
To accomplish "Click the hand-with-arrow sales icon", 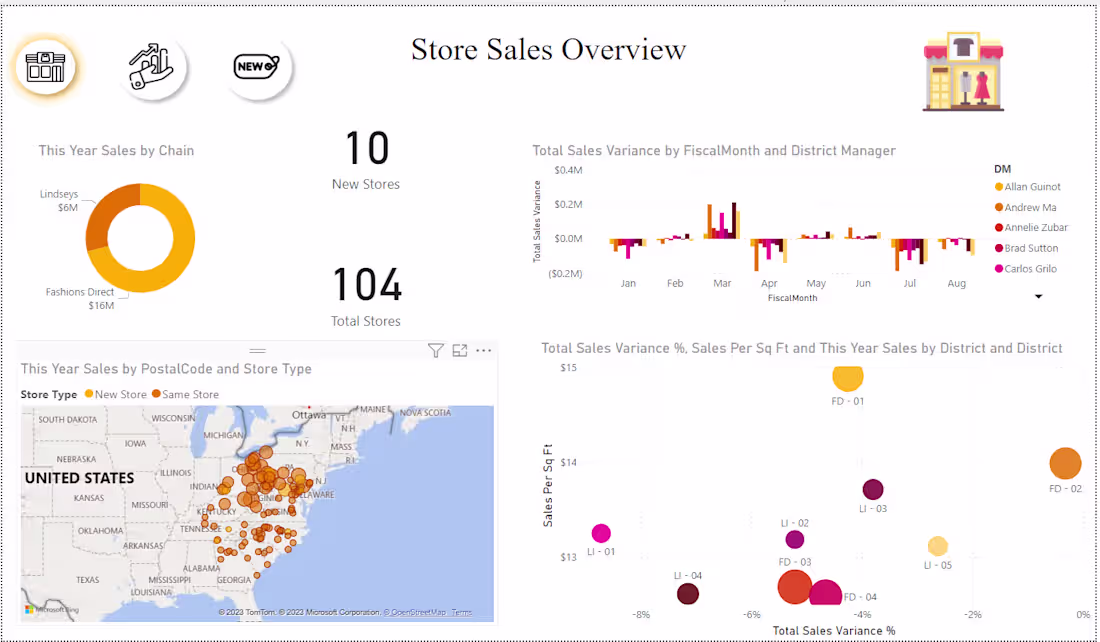I will point(152,64).
